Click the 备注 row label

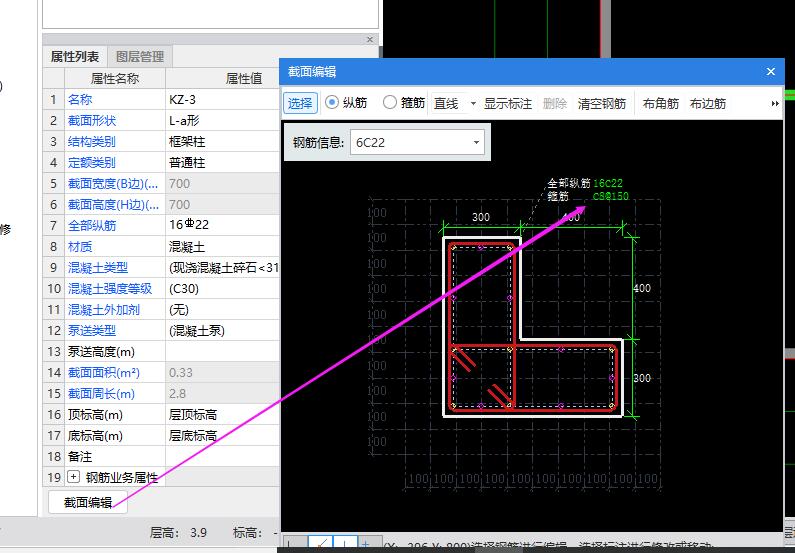[x=80, y=457]
